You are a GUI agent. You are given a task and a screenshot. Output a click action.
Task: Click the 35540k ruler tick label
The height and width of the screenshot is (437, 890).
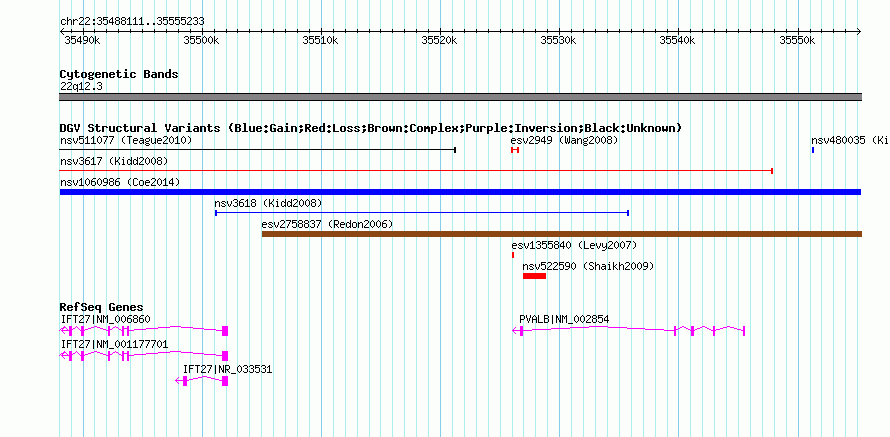[x=678, y=40]
